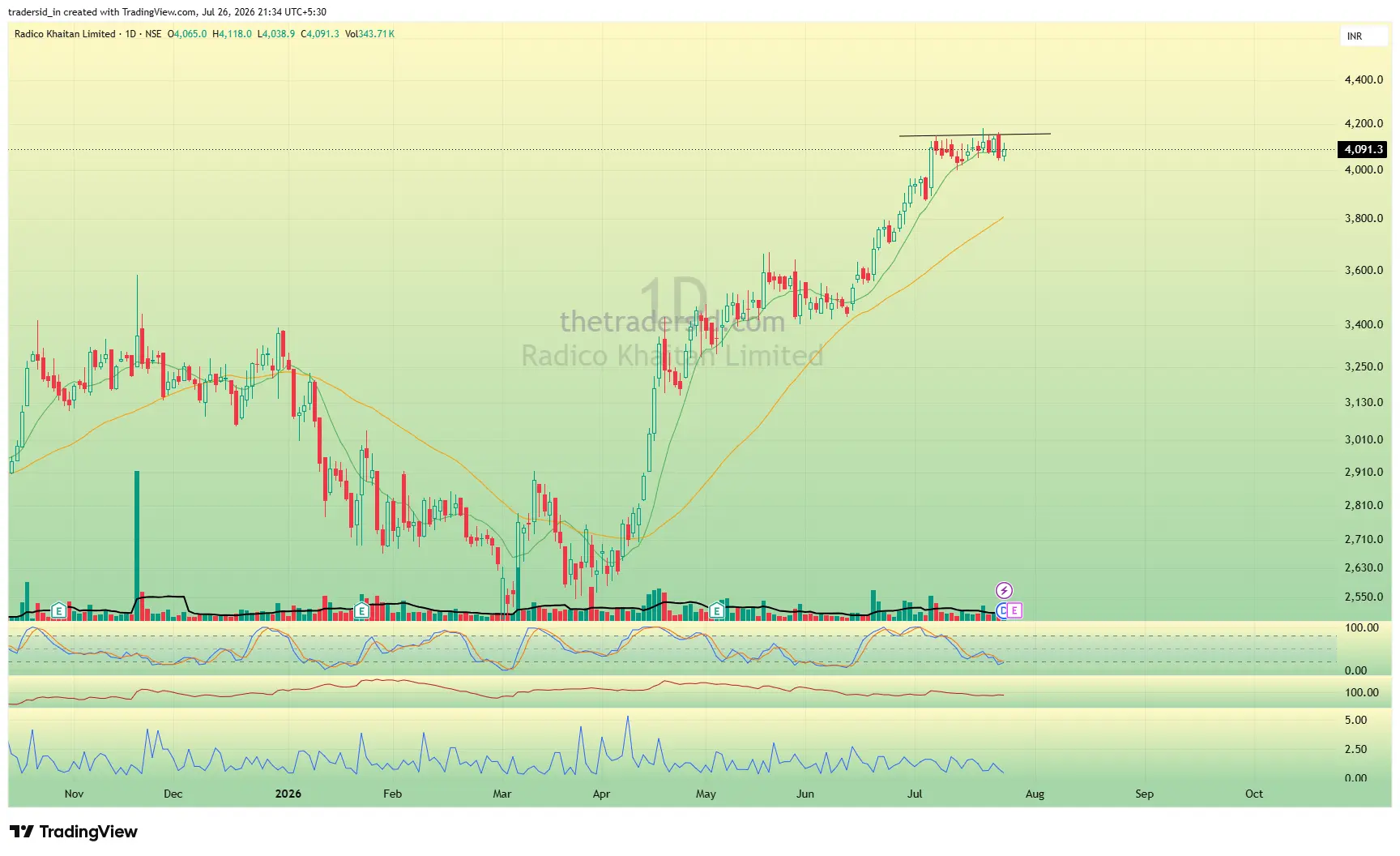Click the 2,550.0 price axis label
This screenshot has height=856, width=1400.
[1364, 597]
